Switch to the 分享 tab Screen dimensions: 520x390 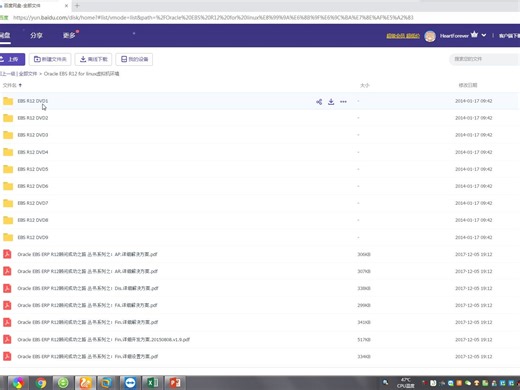[36, 35]
